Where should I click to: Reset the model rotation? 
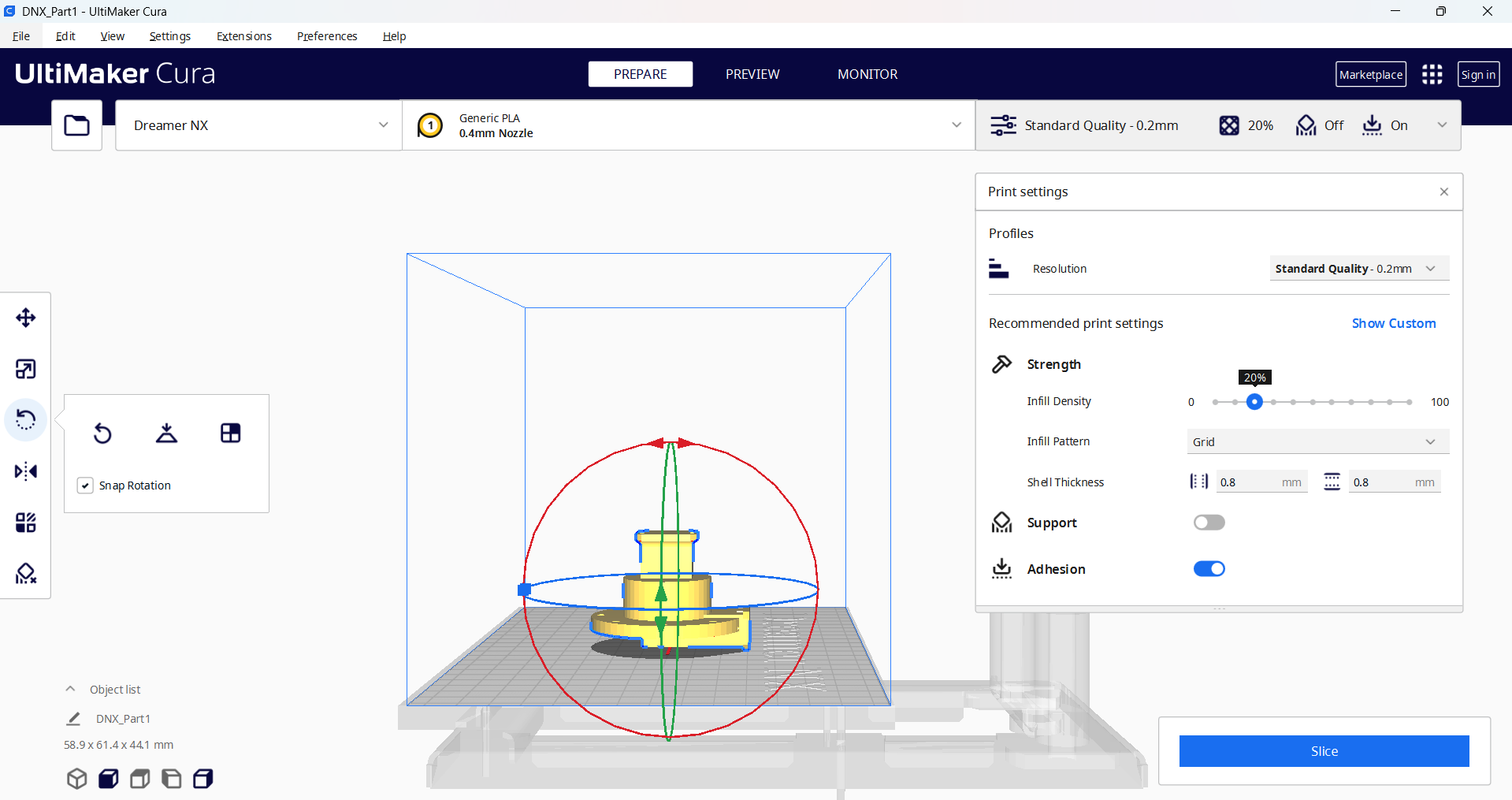tap(102, 433)
